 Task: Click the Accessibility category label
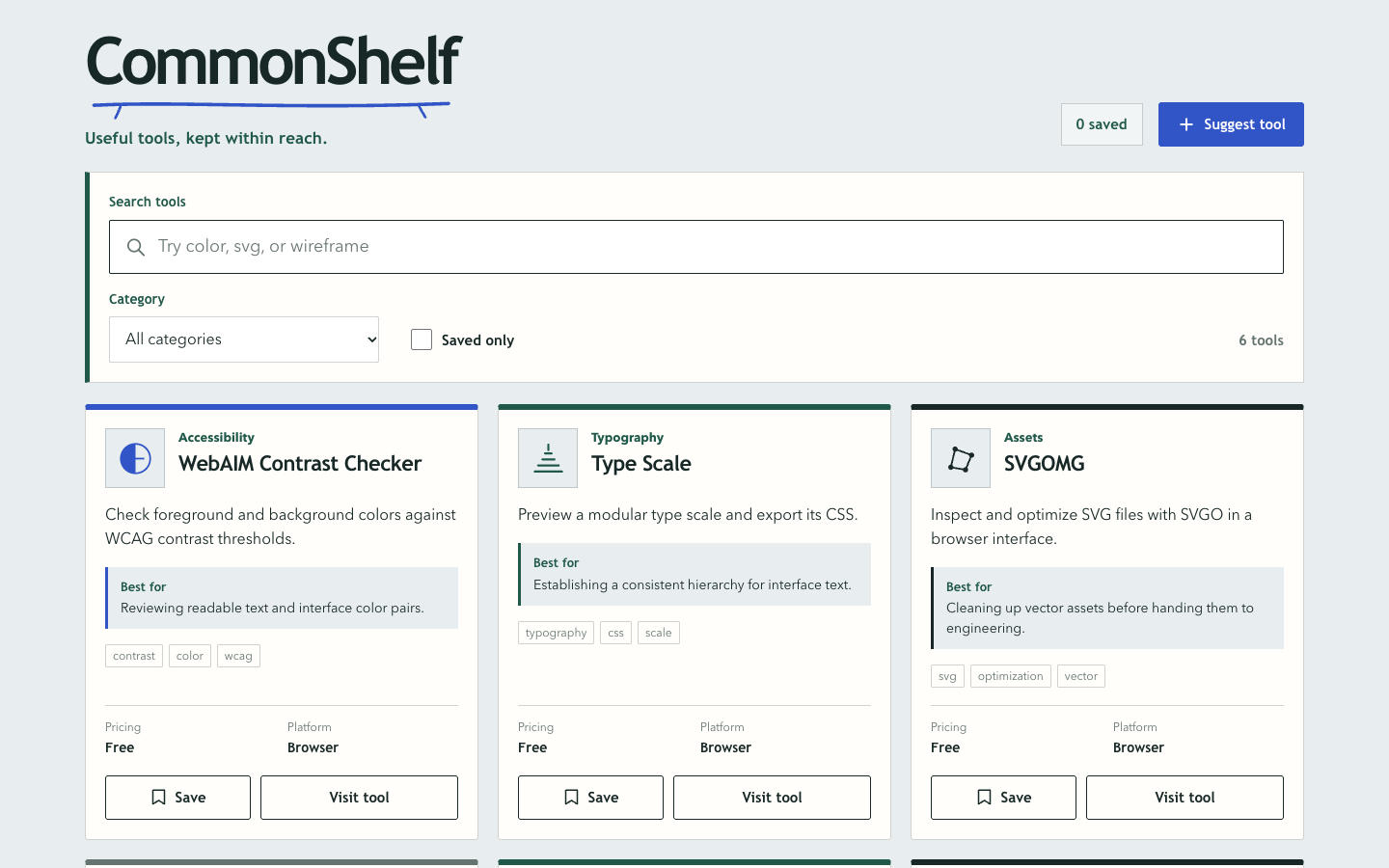coord(216,438)
